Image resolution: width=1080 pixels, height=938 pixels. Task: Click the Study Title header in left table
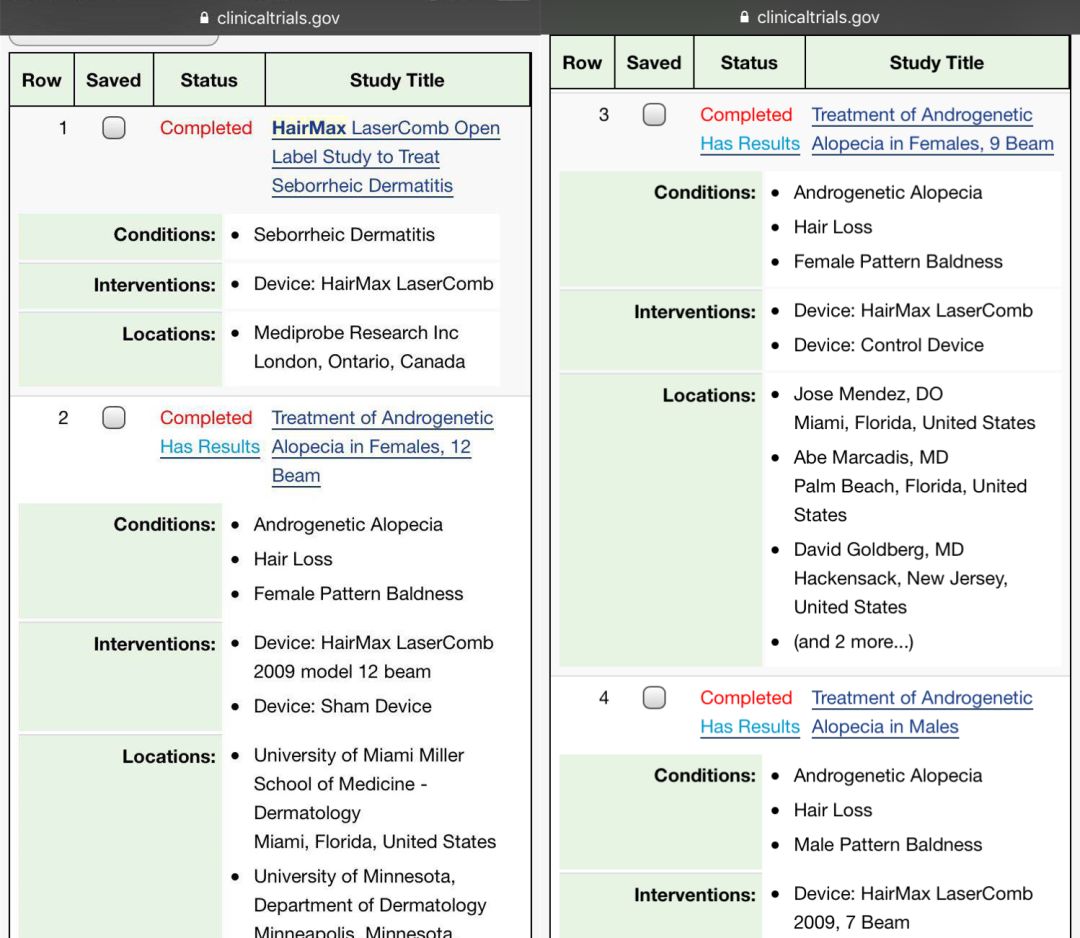pos(397,80)
